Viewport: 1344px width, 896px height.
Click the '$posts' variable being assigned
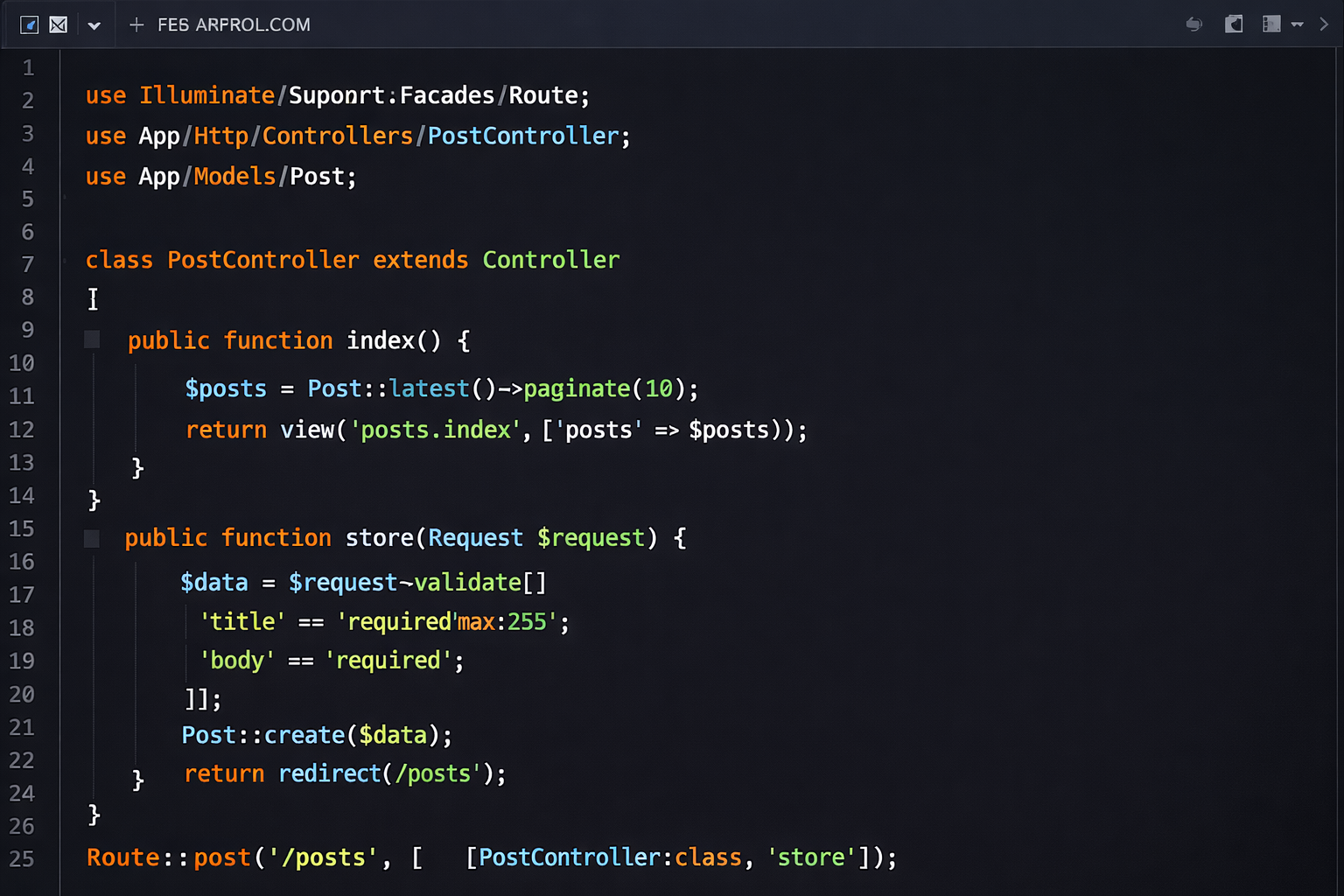226,388
